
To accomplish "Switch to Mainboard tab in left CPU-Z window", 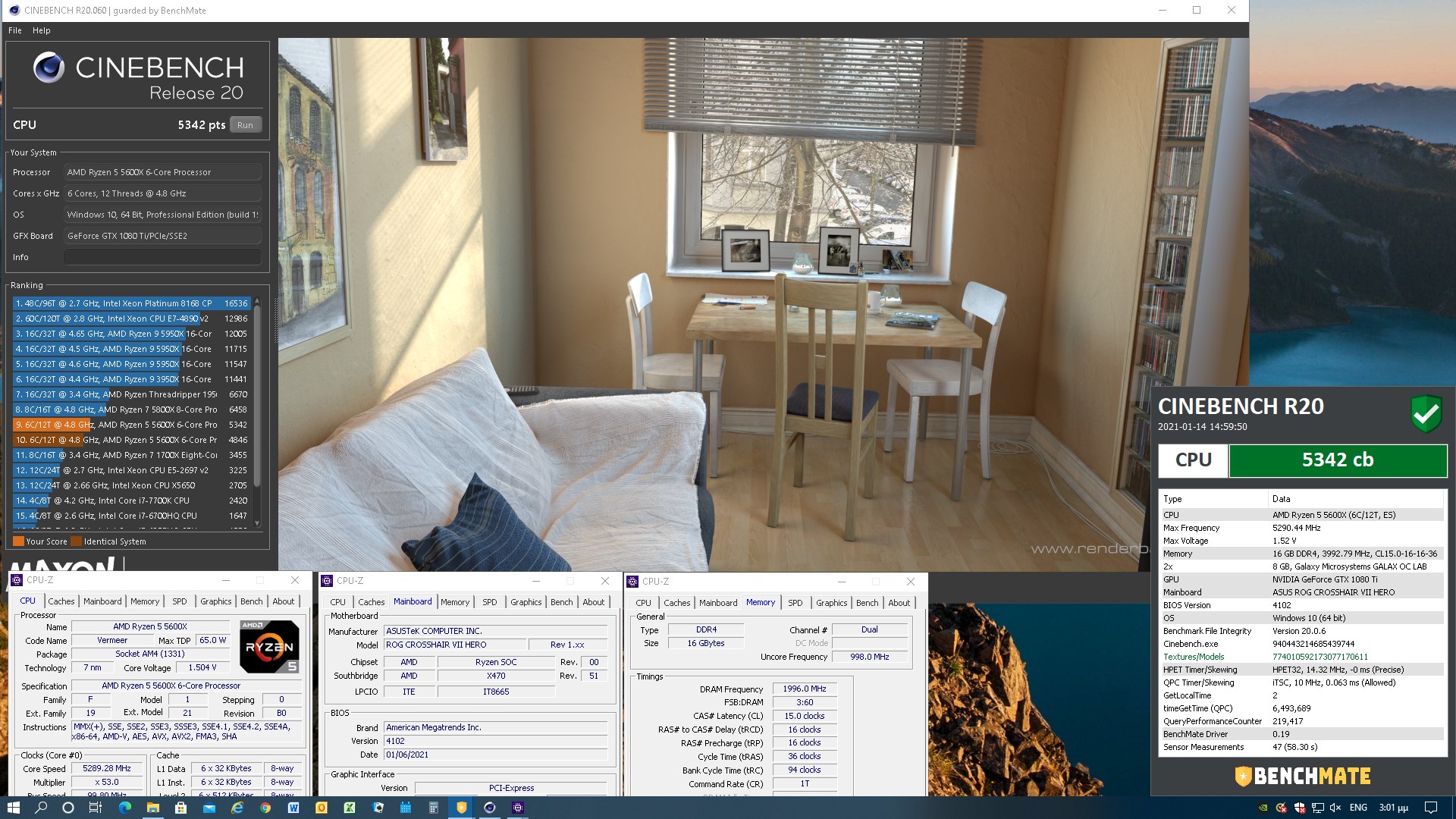I will click(x=102, y=601).
